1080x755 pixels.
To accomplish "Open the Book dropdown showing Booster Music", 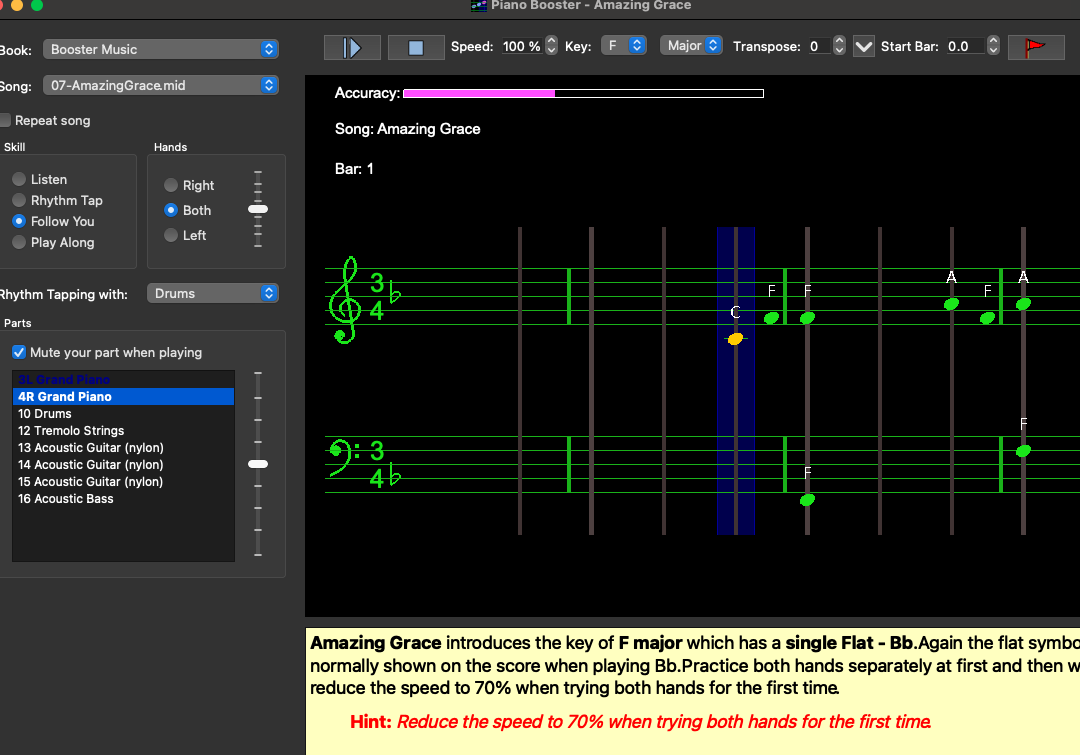I will point(160,49).
